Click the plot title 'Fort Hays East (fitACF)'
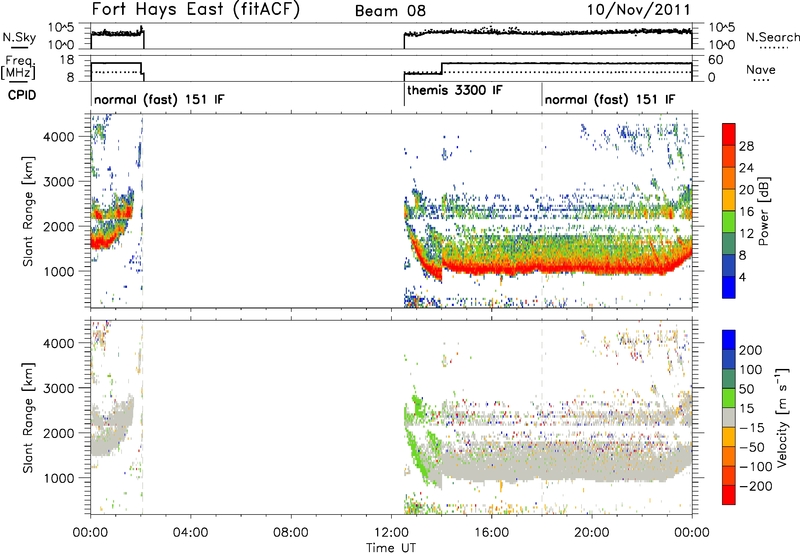The image size is (800, 554). coord(195,10)
